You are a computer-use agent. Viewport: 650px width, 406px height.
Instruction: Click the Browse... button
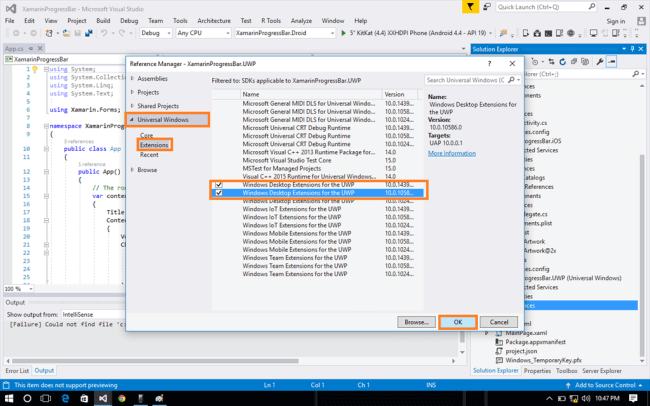click(416, 322)
